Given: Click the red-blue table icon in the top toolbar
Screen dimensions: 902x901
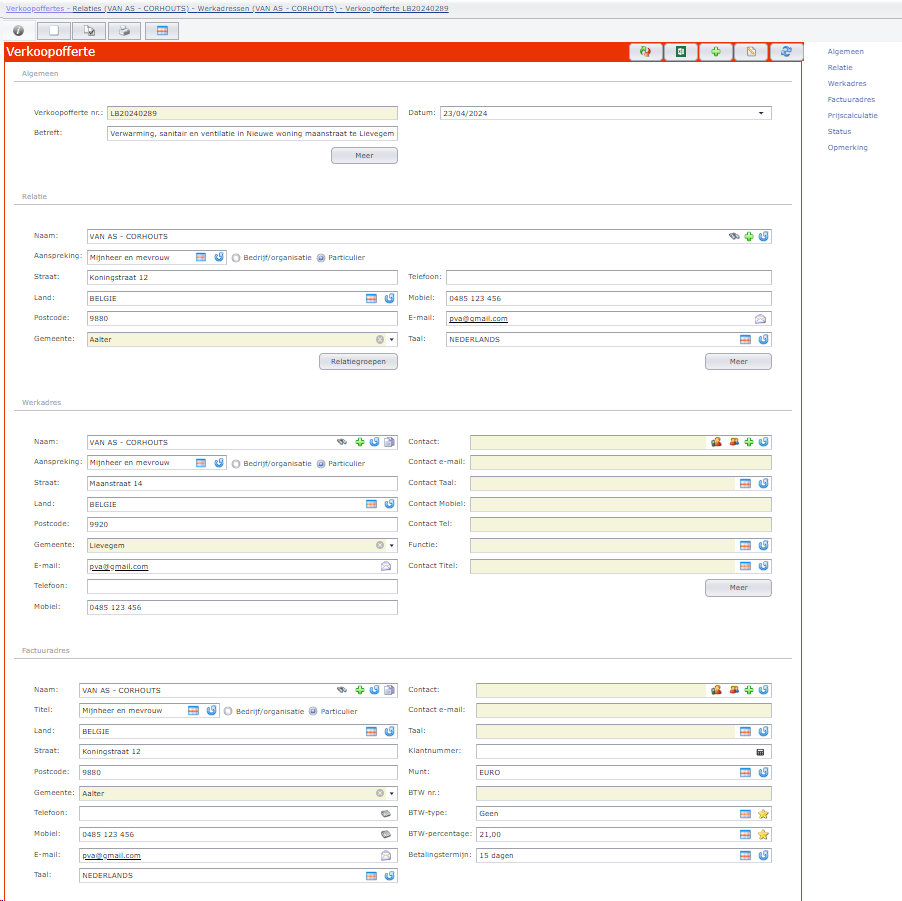Looking at the screenshot, I should [x=162, y=30].
